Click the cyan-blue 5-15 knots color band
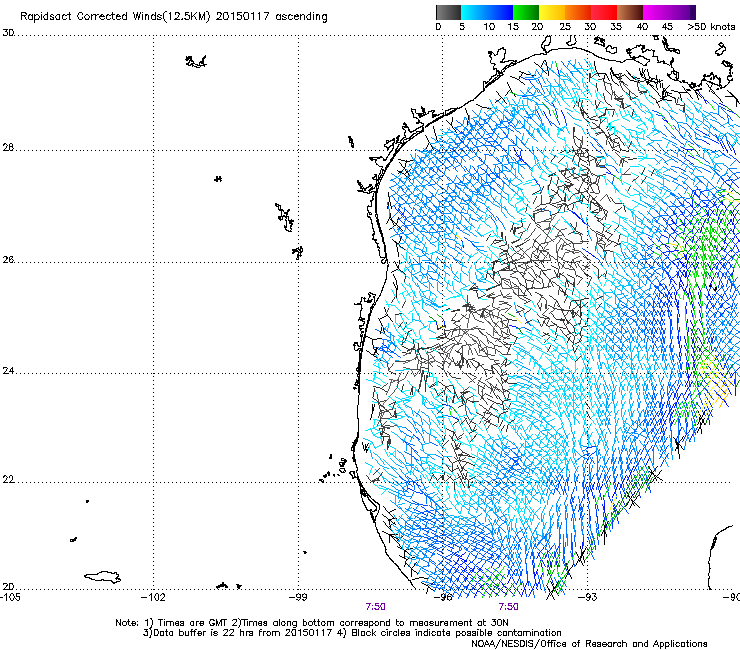The width and height of the screenshot is (740, 650). (x=487, y=12)
